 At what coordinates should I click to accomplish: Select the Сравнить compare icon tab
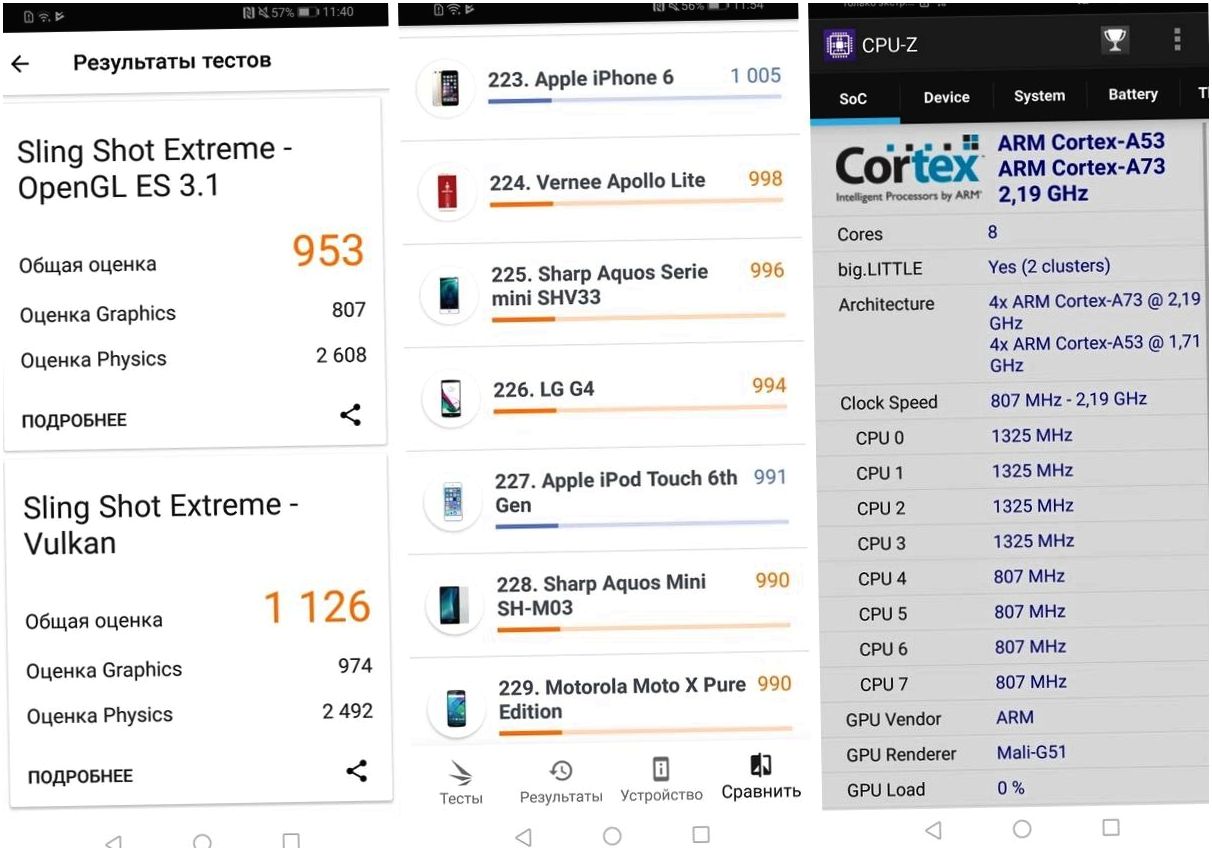click(x=761, y=766)
